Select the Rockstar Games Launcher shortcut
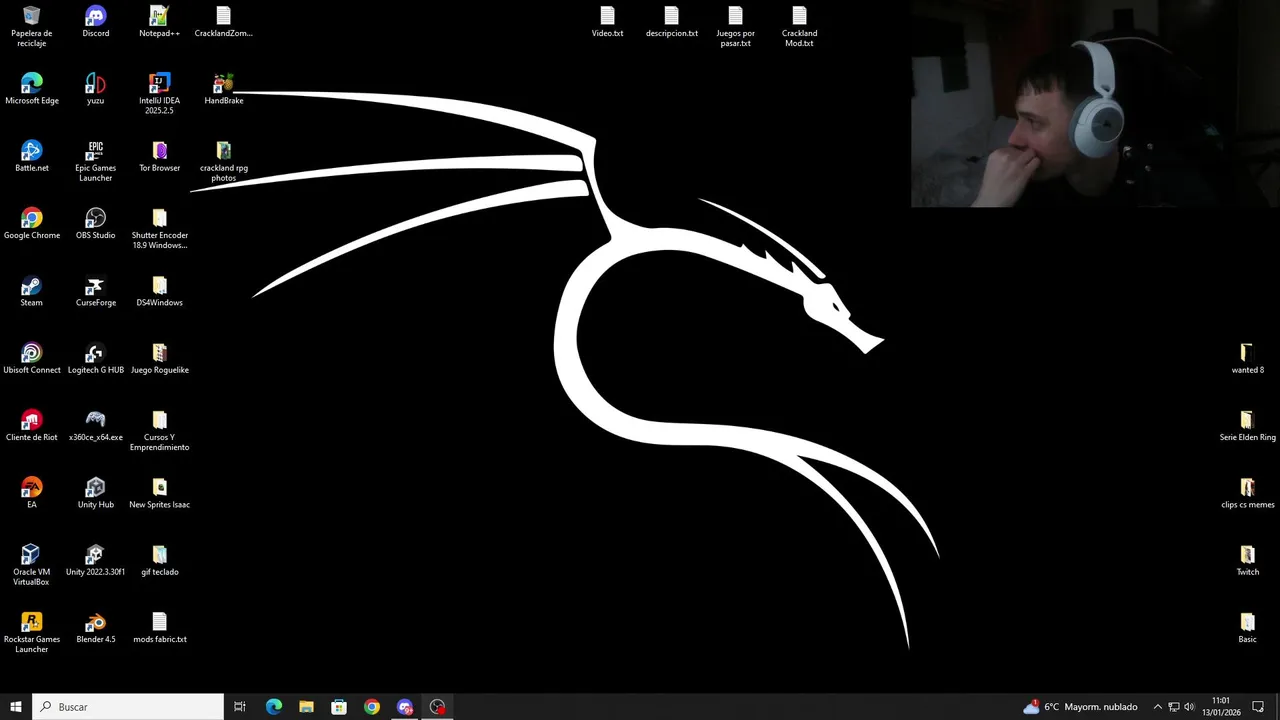 click(32, 632)
